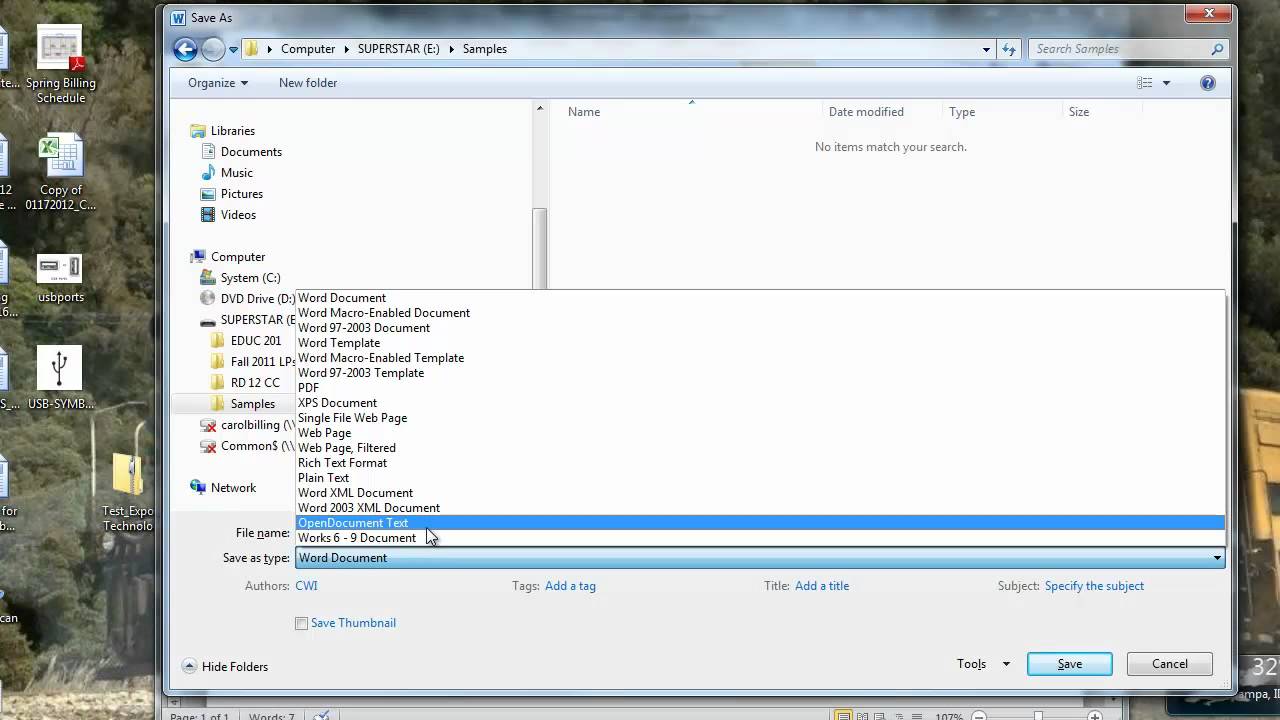
Task: Click Specify the subject link
Action: (x=1094, y=586)
